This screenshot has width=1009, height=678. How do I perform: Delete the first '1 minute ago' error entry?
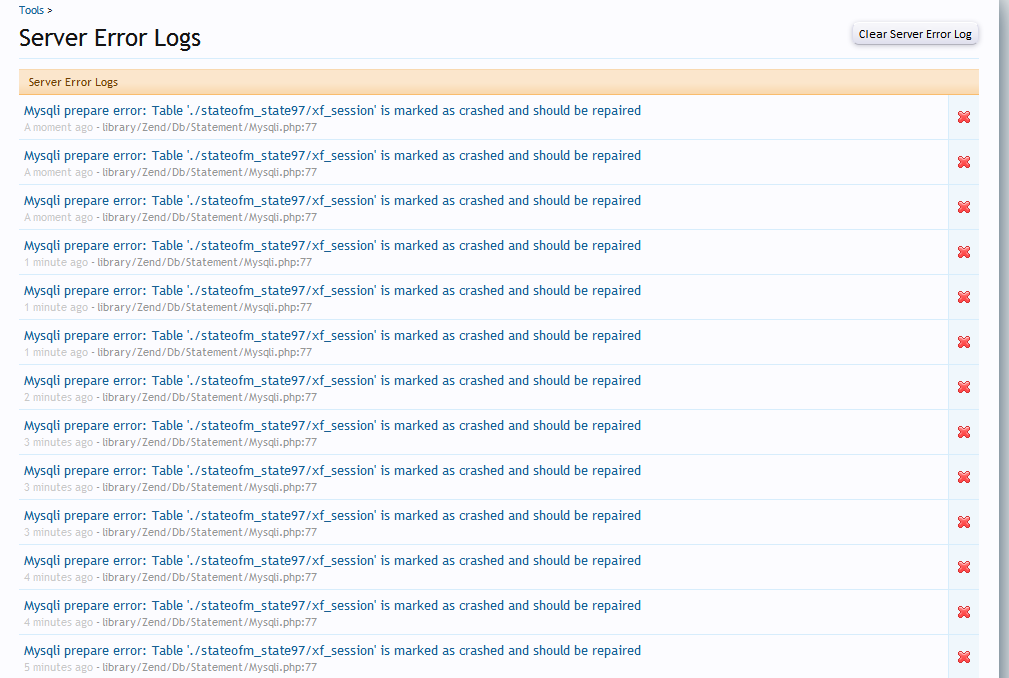click(963, 252)
